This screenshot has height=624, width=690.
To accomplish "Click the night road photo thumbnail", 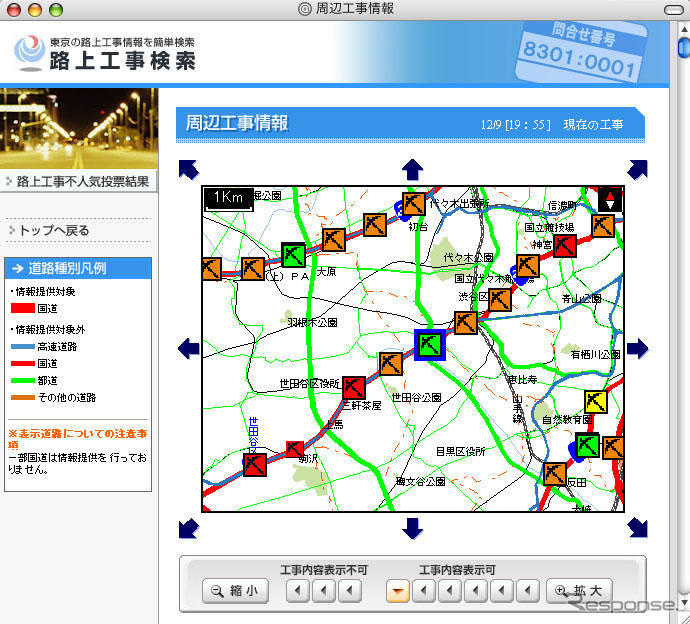I will point(79,128).
